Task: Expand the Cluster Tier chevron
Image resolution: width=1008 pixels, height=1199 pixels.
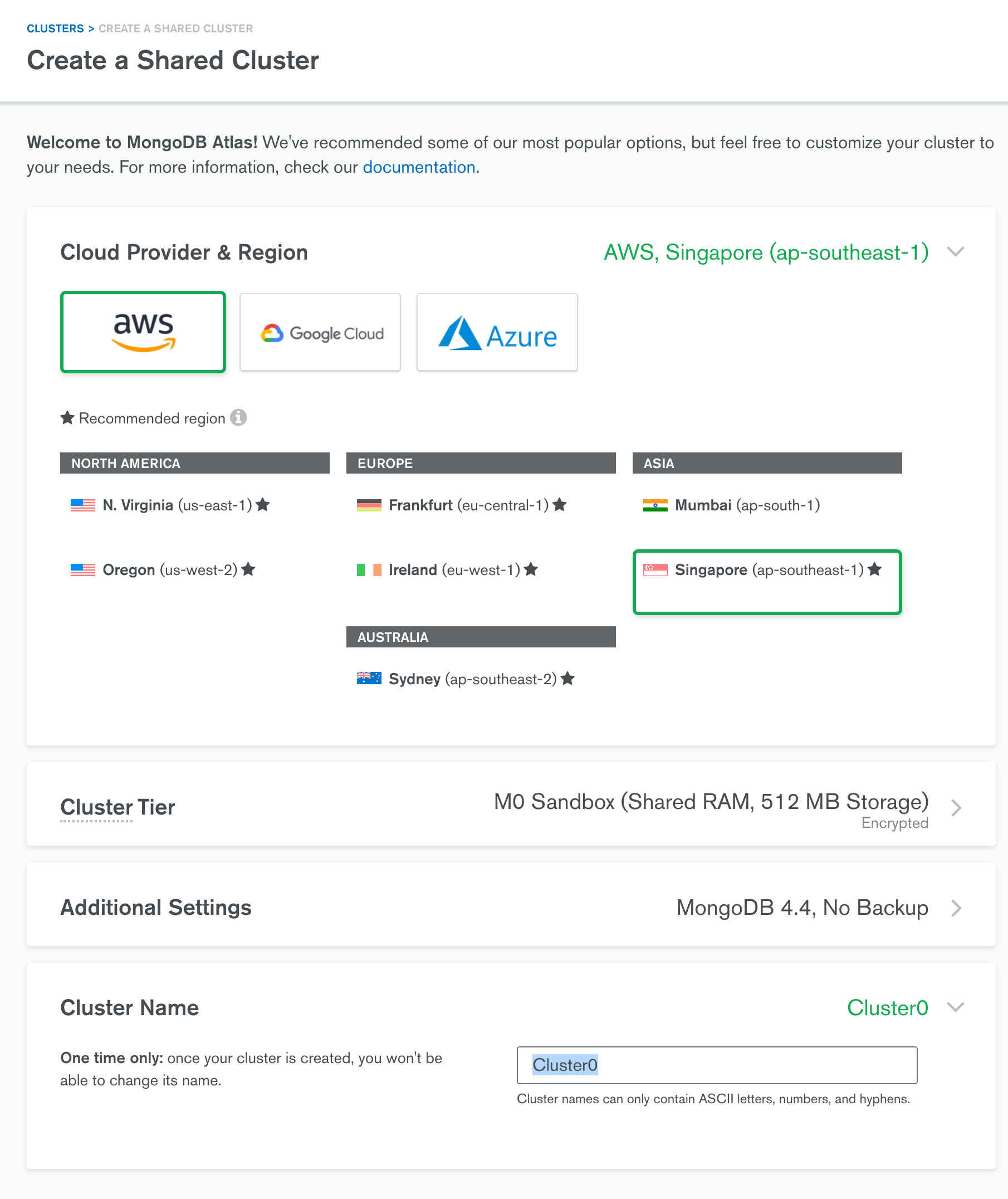Action: 956,808
